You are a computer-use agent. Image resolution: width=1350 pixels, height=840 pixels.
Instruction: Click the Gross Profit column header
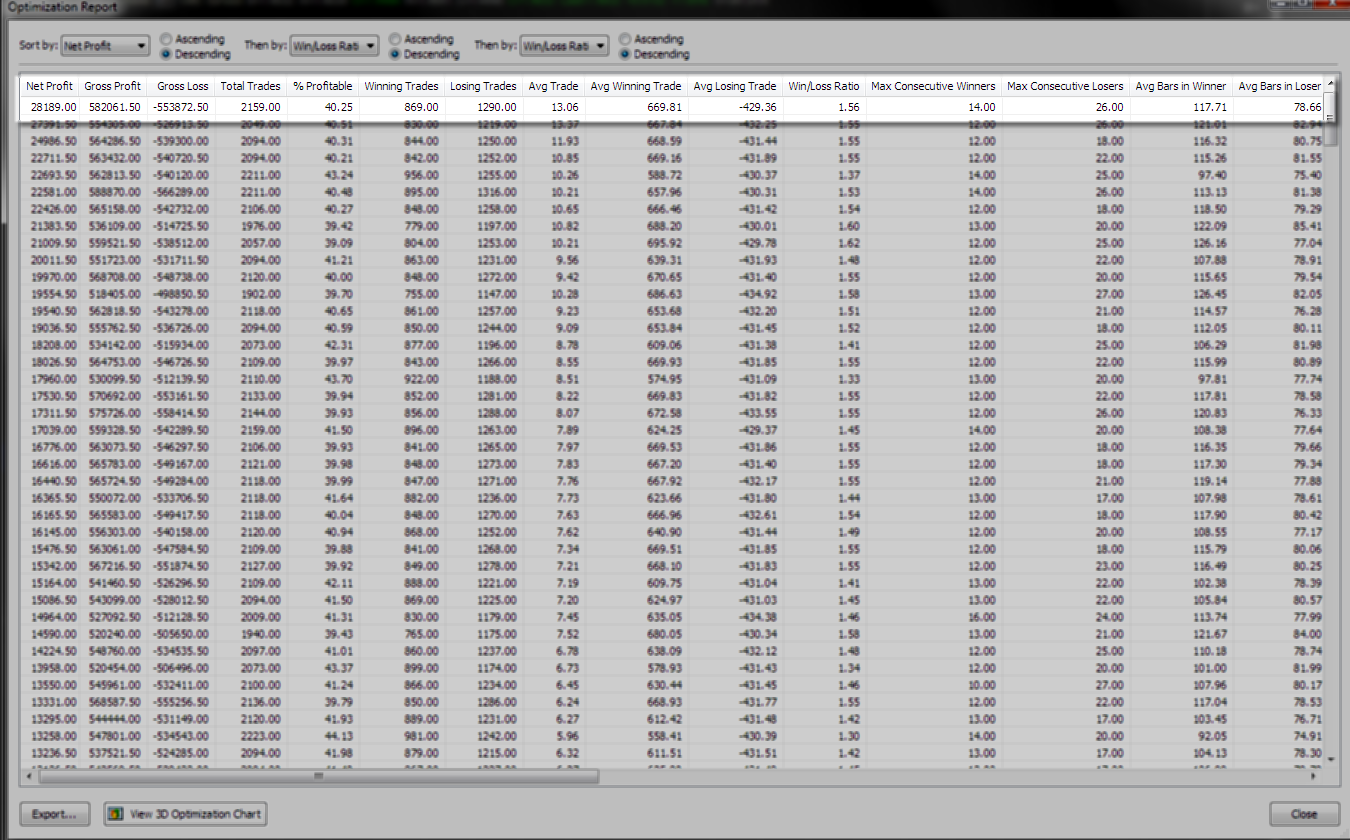pos(113,86)
